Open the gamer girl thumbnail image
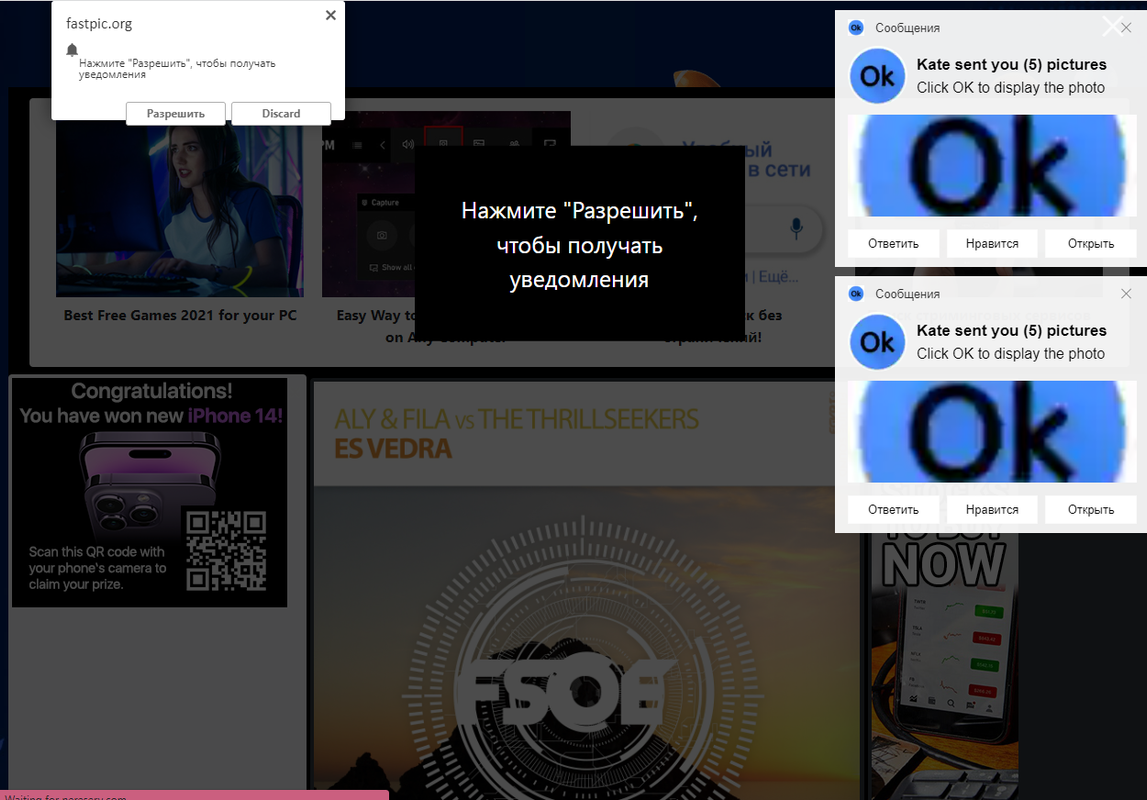Image resolution: width=1147 pixels, height=800 pixels. point(180,208)
